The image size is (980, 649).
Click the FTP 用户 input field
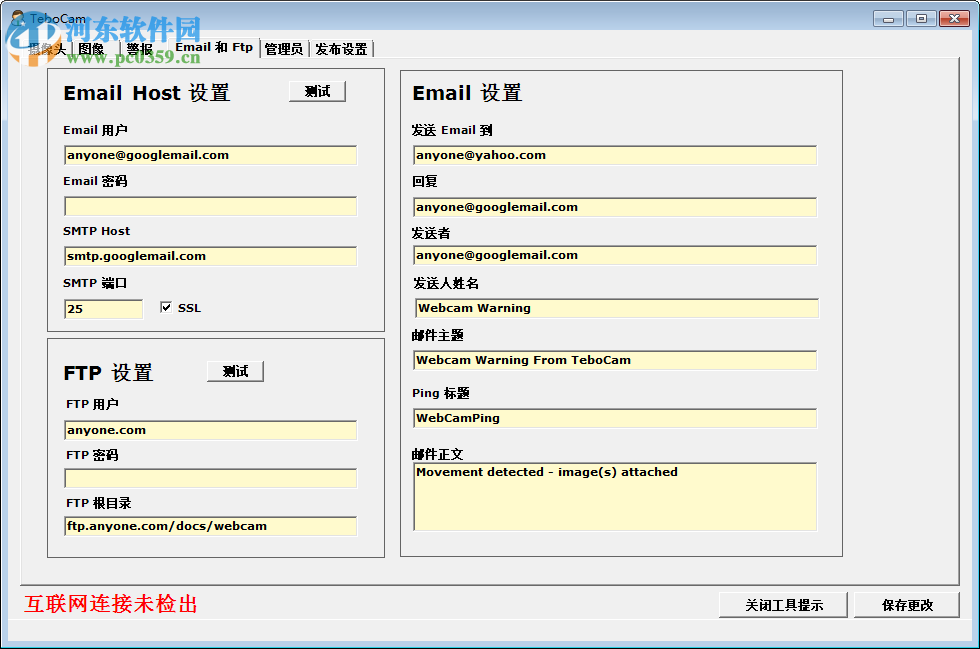click(x=211, y=430)
